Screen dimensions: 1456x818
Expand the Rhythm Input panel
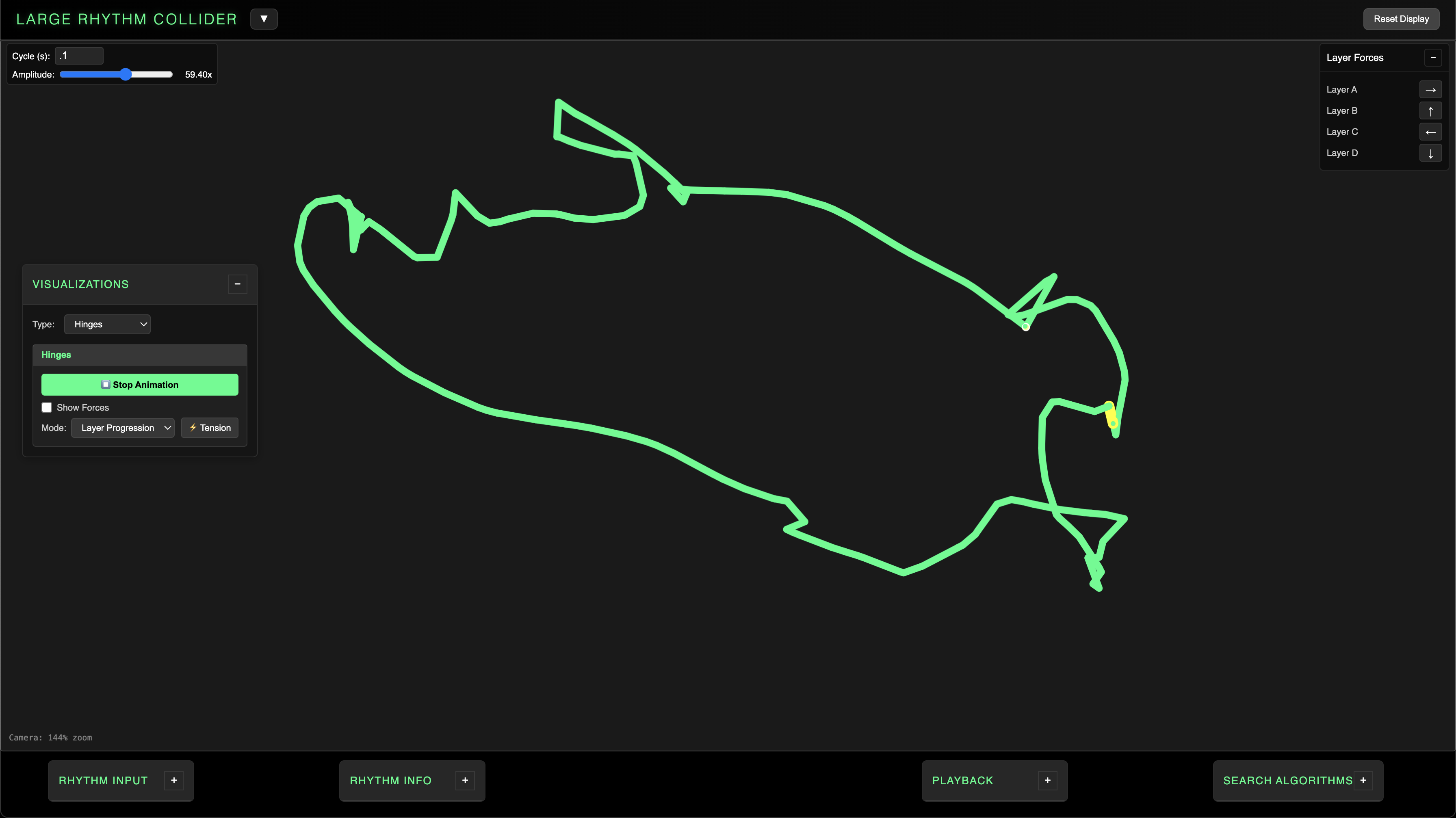click(x=173, y=780)
